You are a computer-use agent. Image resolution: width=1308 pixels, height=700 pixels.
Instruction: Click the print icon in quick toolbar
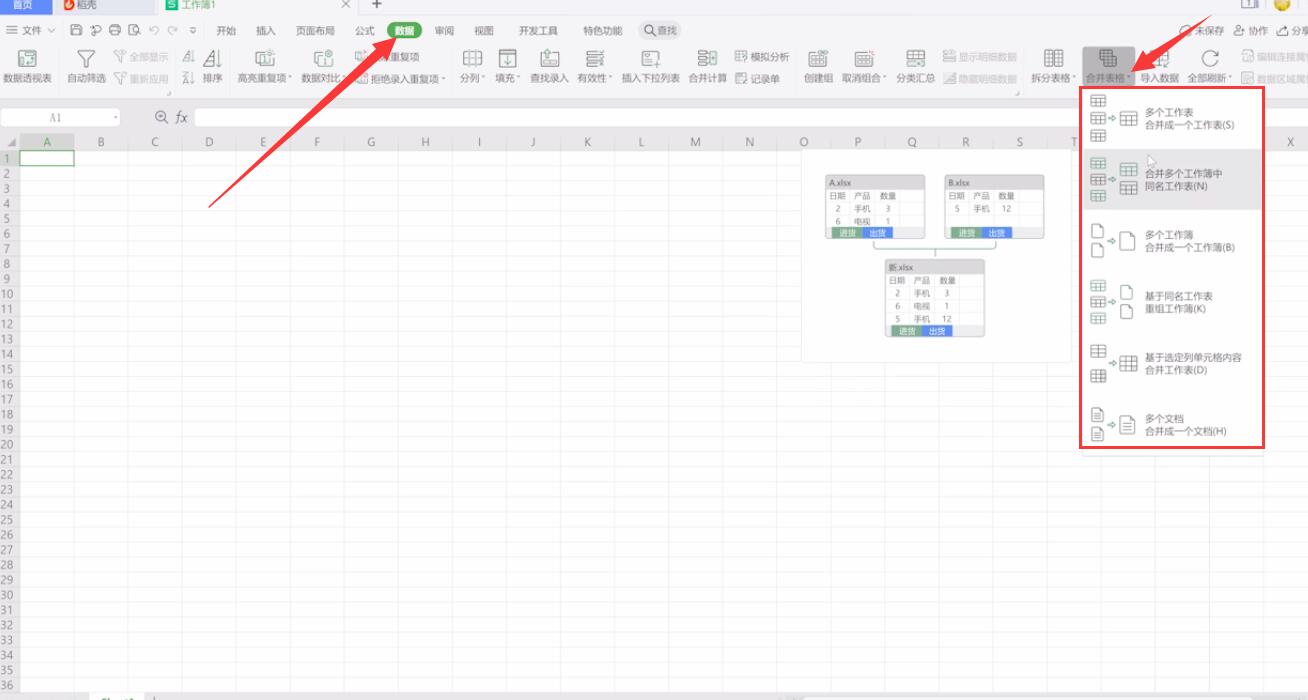click(115, 31)
